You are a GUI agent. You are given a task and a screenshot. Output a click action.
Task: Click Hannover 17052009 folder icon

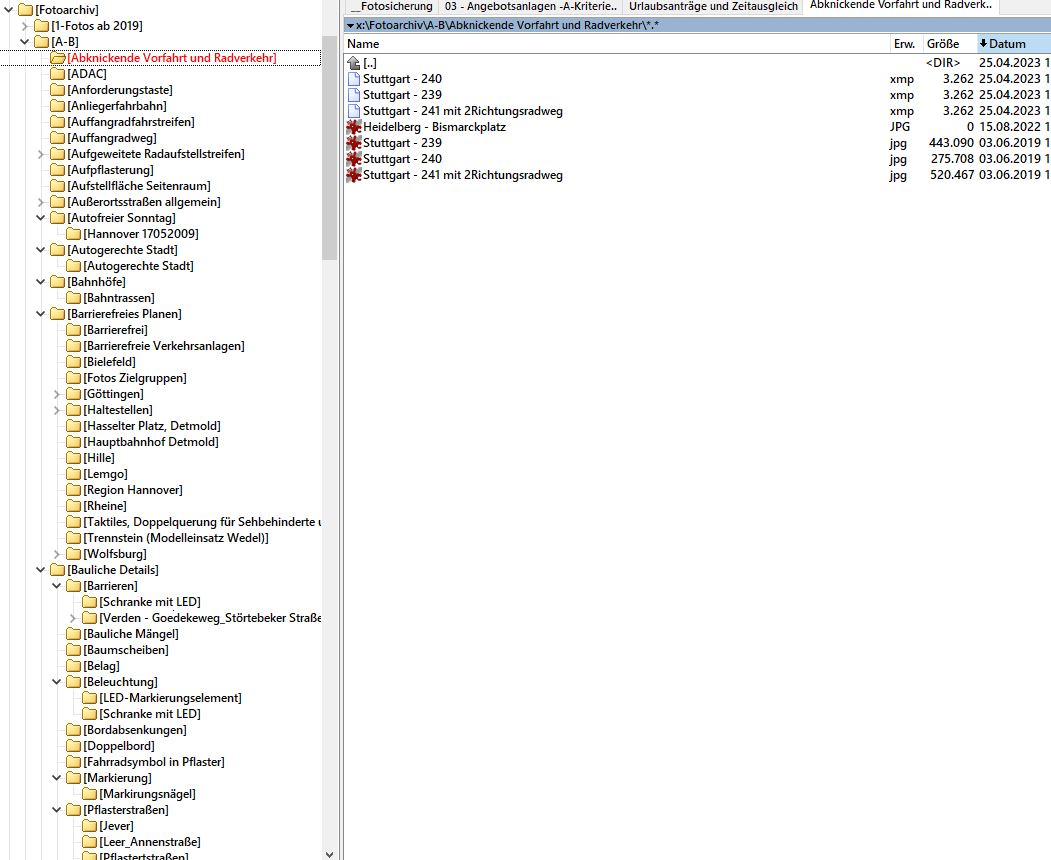tap(74, 234)
